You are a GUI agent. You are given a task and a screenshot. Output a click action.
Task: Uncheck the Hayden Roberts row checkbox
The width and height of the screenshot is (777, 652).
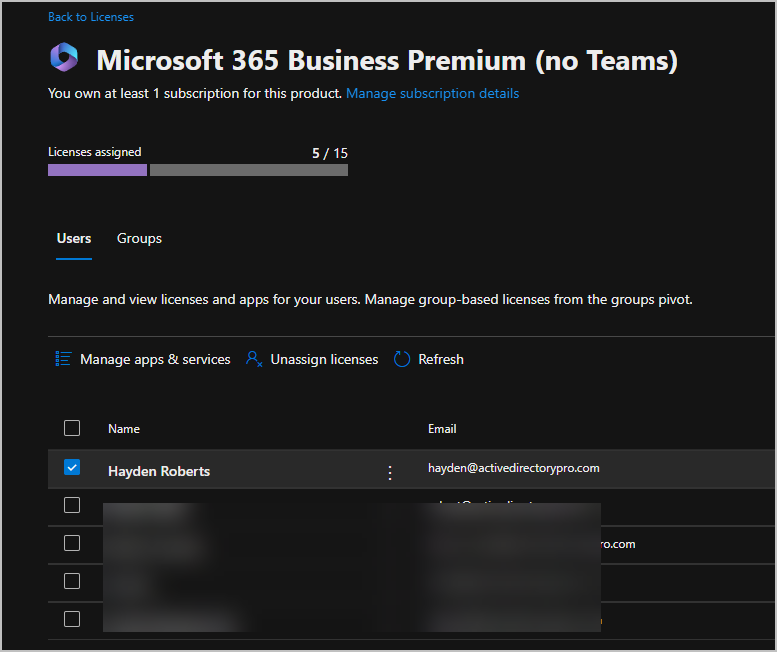point(72,467)
